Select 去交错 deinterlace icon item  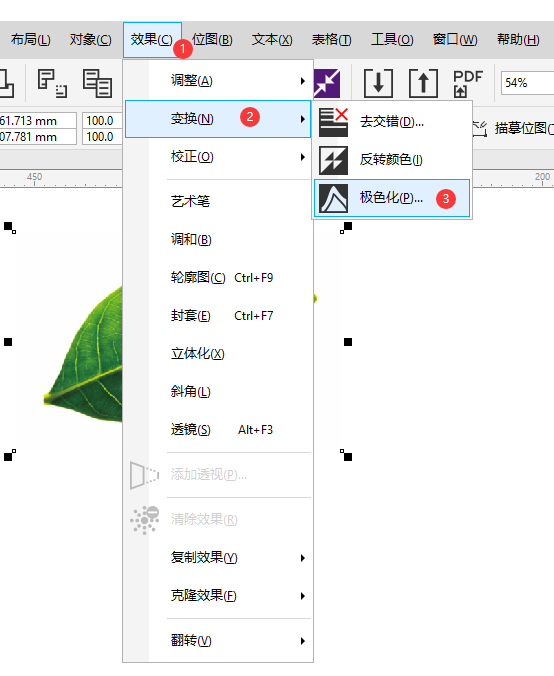[x=392, y=122]
